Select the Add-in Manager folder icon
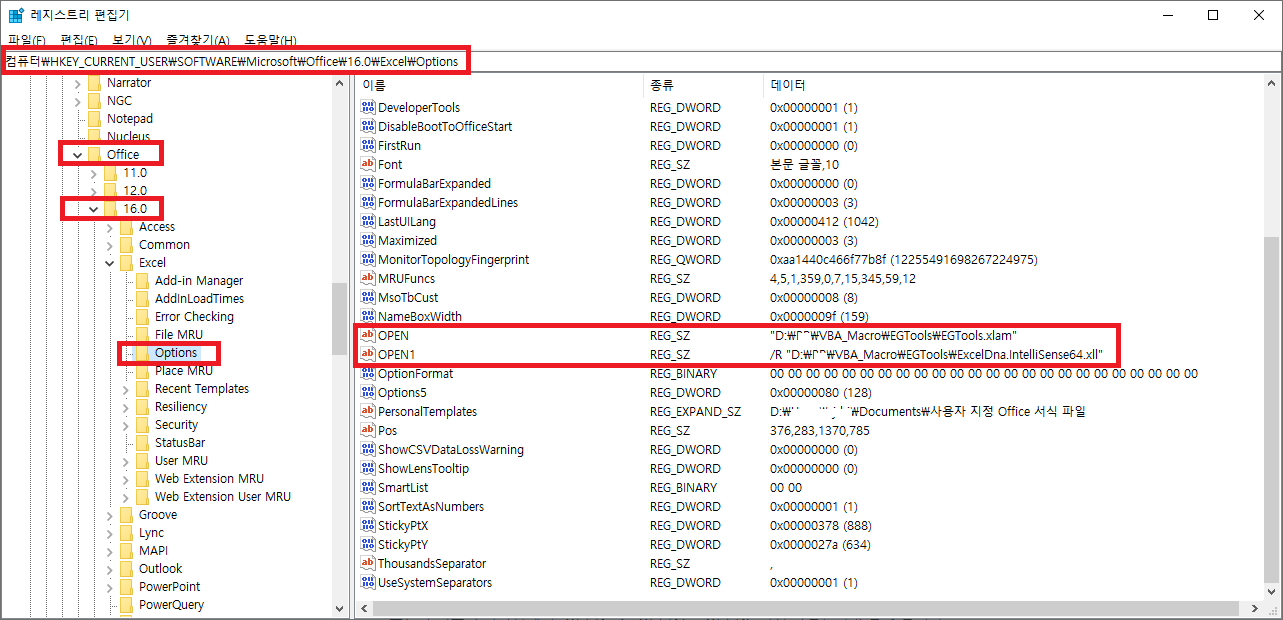 [142, 281]
